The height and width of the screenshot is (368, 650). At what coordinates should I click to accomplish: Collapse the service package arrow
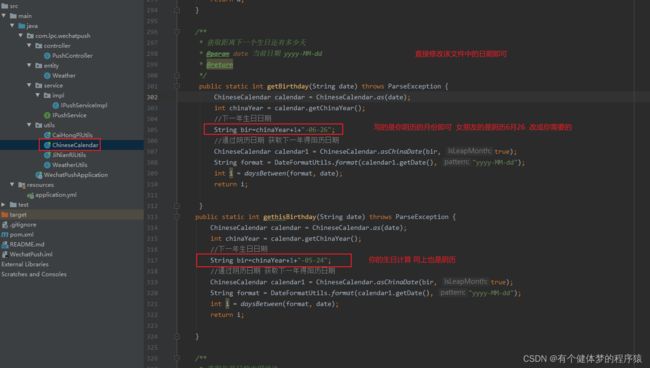point(29,85)
